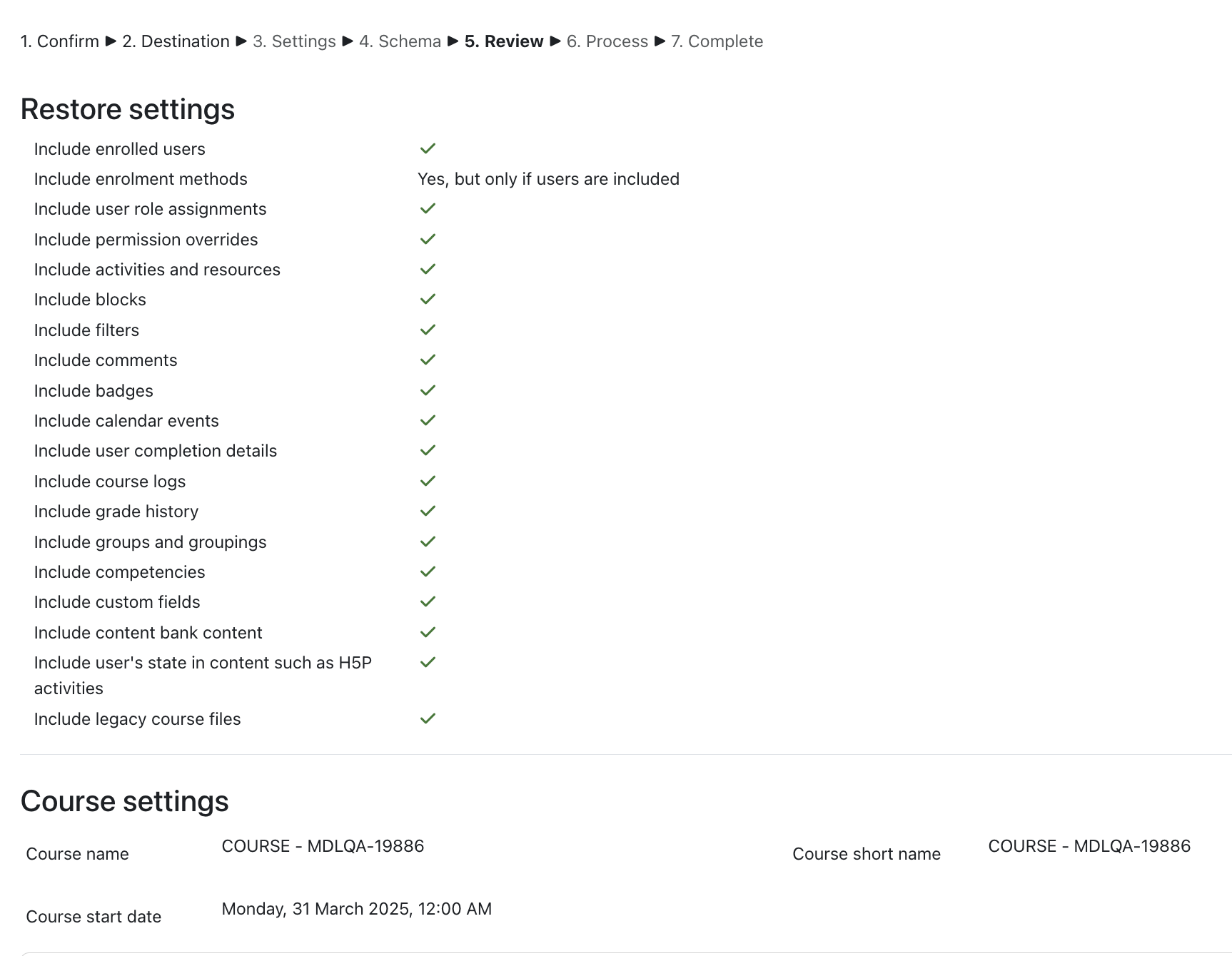Click the Course name value COURSE - MDLQA-19886
This screenshot has width=1232, height=956.
pos(323,846)
